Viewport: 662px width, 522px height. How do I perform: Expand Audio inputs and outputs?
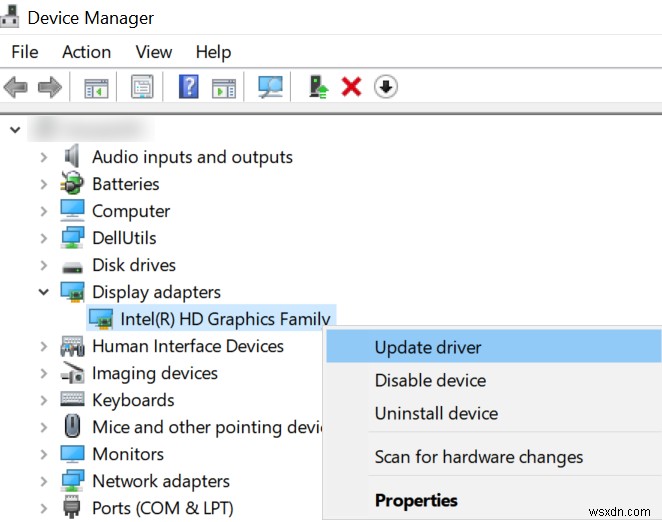tap(43, 157)
